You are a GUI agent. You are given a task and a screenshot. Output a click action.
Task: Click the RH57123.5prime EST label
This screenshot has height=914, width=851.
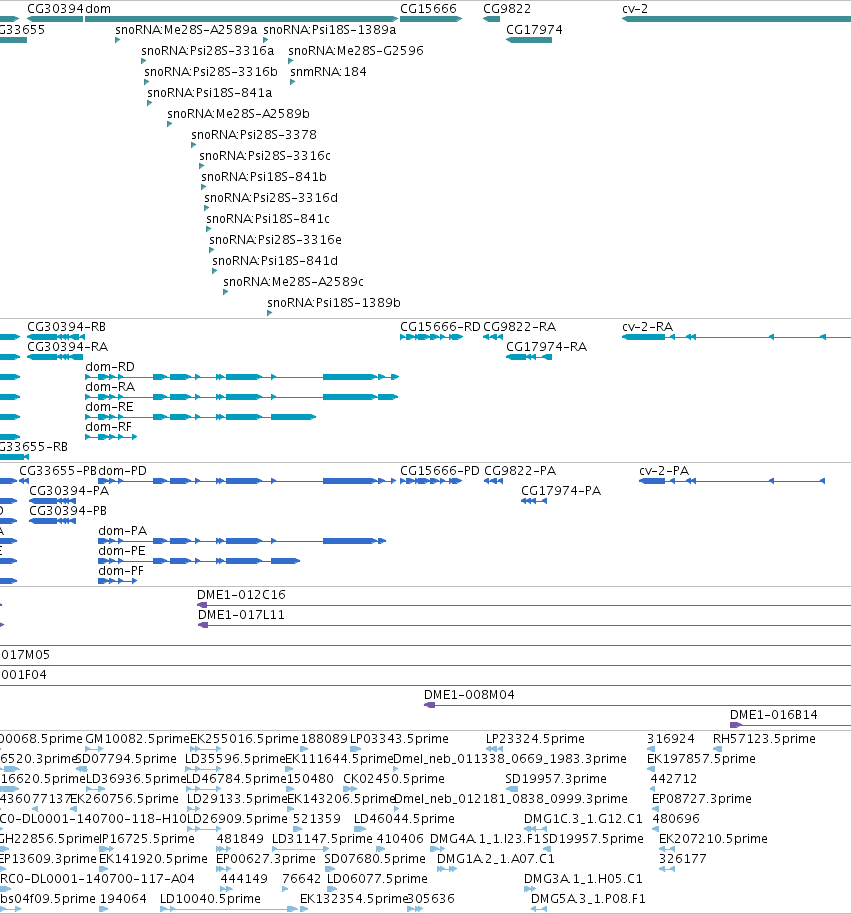(764, 739)
